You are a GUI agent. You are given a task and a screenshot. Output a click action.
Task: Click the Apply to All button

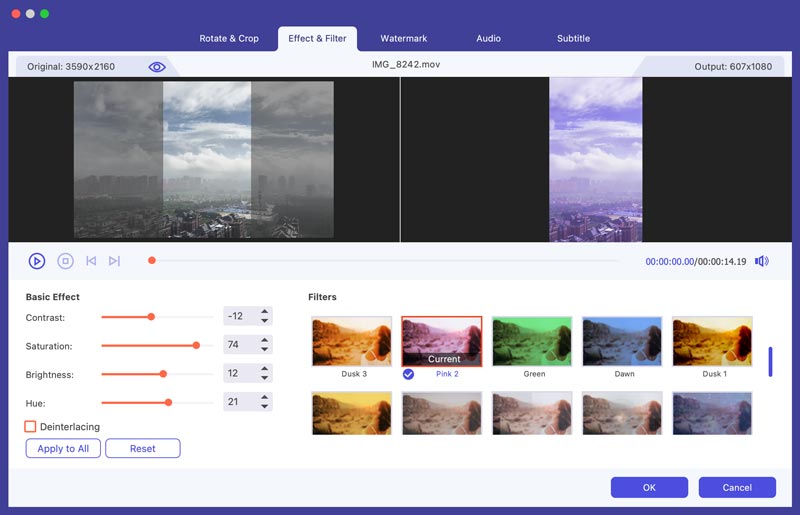(x=63, y=449)
